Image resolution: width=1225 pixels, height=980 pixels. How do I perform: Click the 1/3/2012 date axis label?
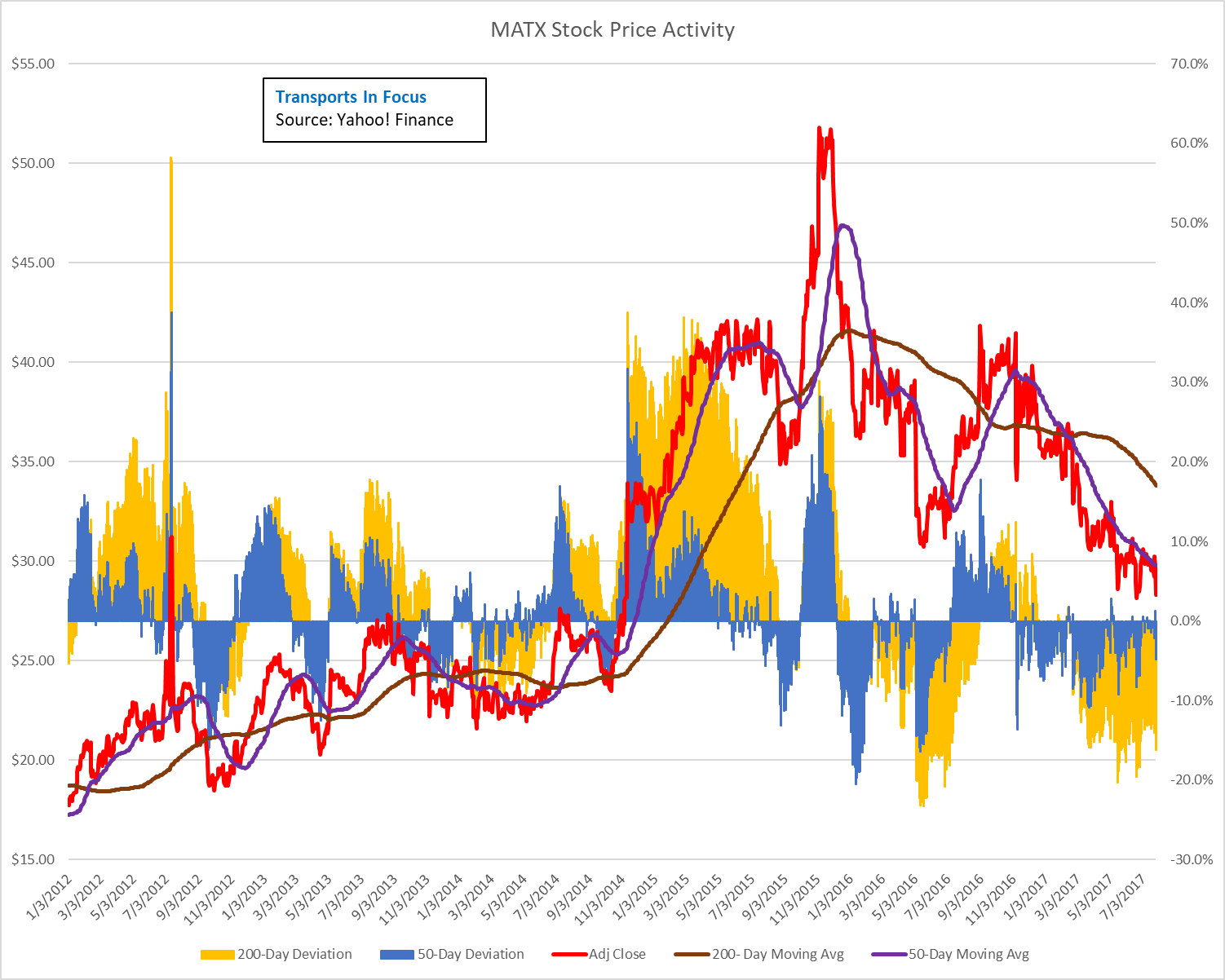47,897
